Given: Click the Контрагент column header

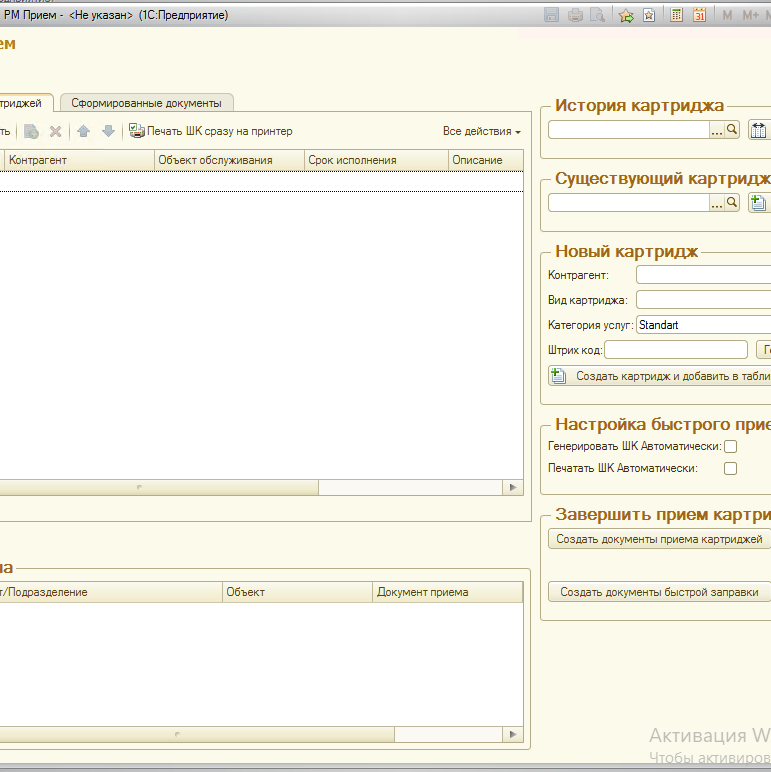Looking at the screenshot, I should 79,161.
